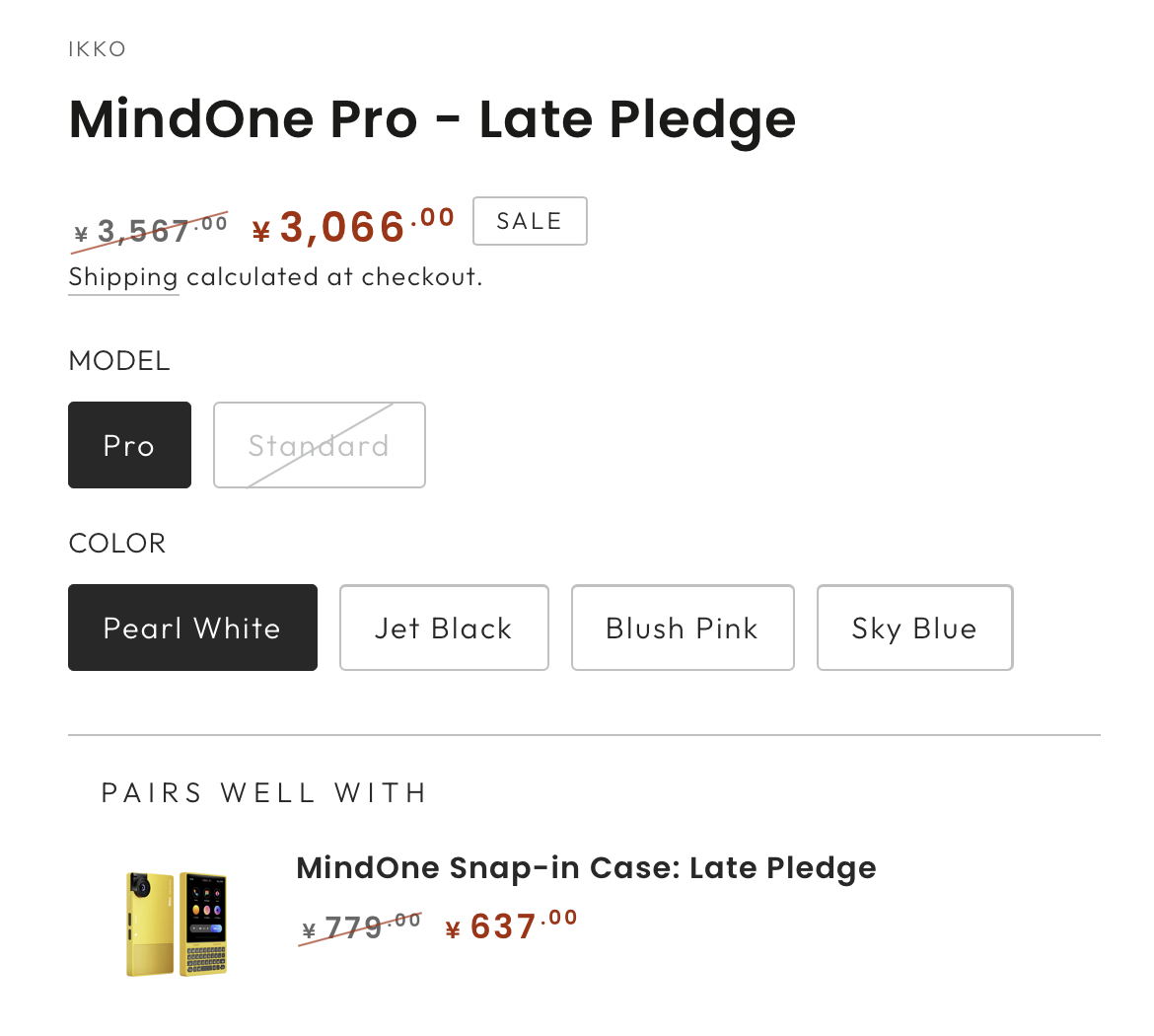The width and height of the screenshot is (1154, 1036).
Task: Click the ¥3,066 sale price
Action: [x=354, y=227]
